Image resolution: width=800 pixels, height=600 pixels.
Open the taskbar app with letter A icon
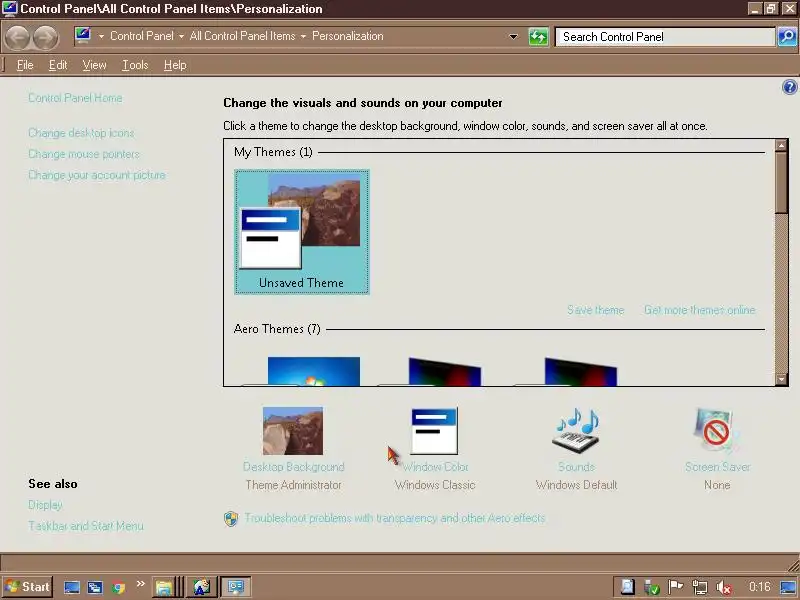(202, 587)
